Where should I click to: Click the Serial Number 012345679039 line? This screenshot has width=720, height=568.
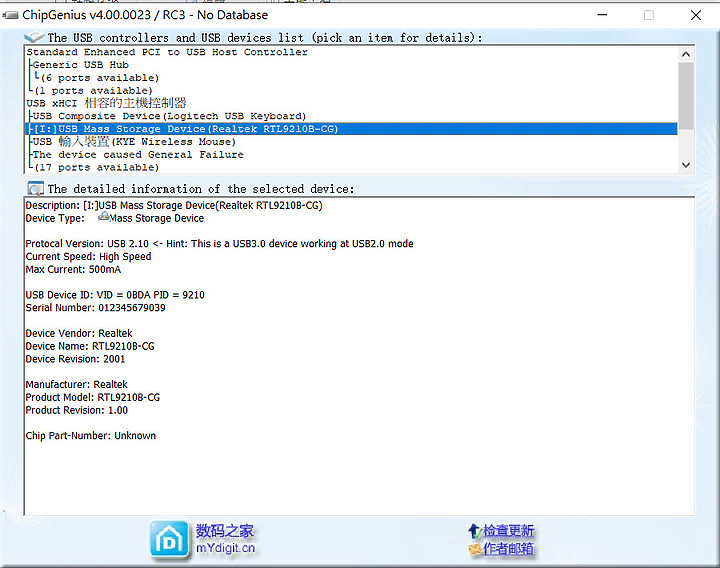click(x=96, y=308)
